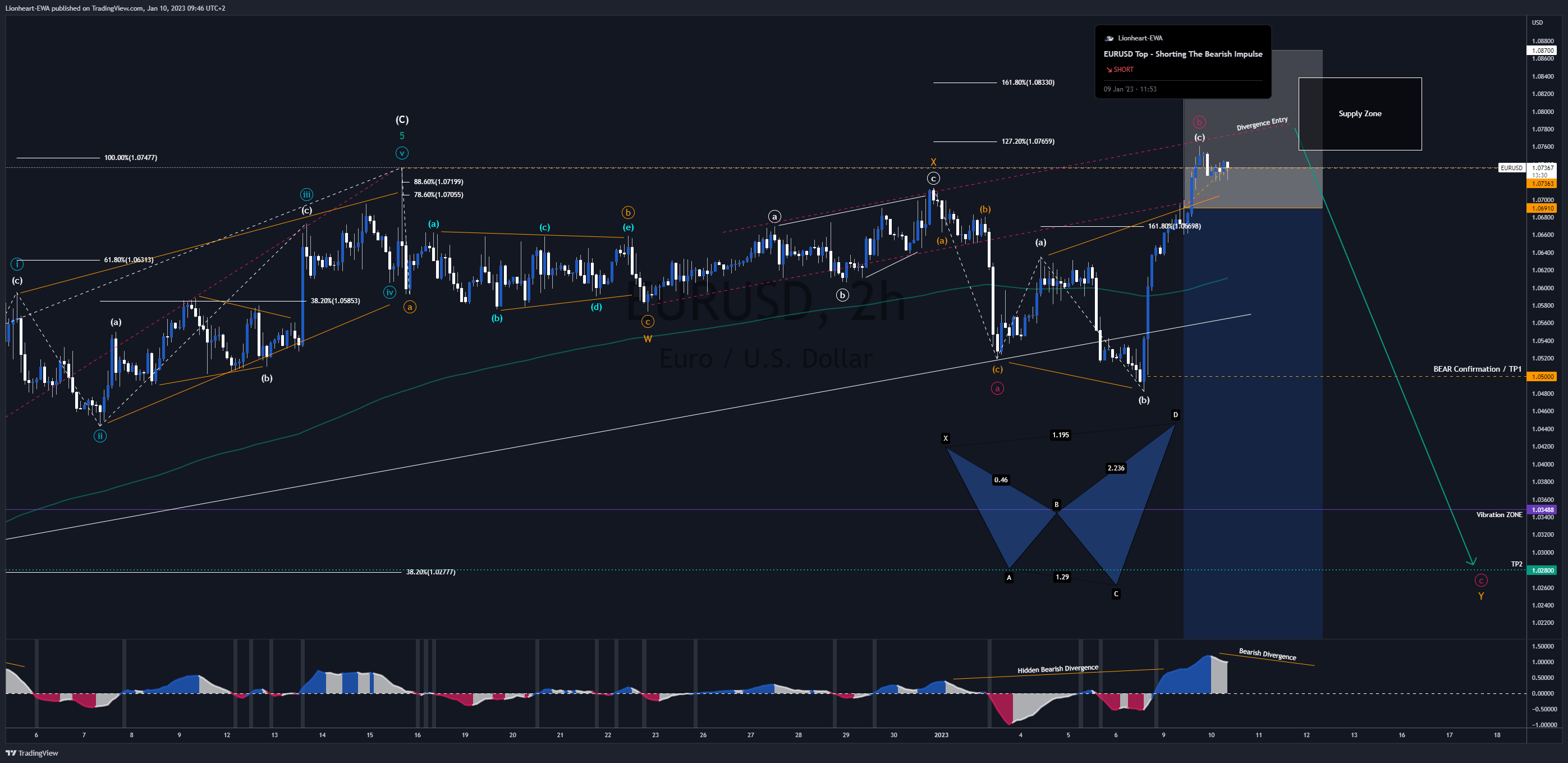
Task: Select the circled ii wave label
Action: (x=100, y=436)
